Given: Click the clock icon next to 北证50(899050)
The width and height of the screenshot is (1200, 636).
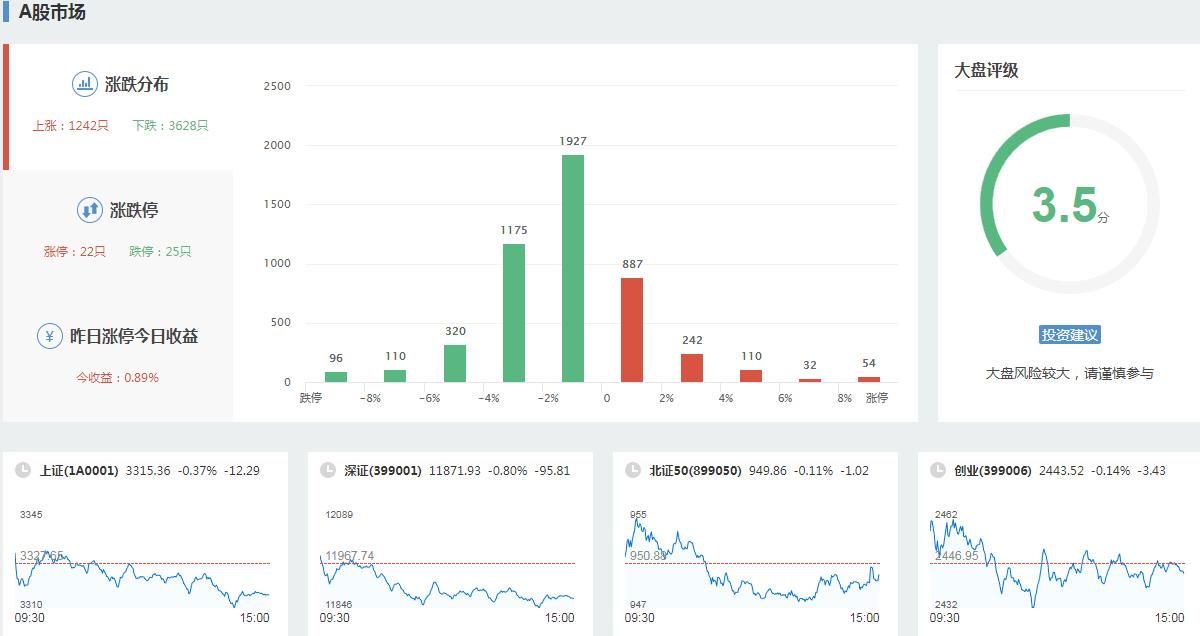Looking at the screenshot, I should (632, 470).
